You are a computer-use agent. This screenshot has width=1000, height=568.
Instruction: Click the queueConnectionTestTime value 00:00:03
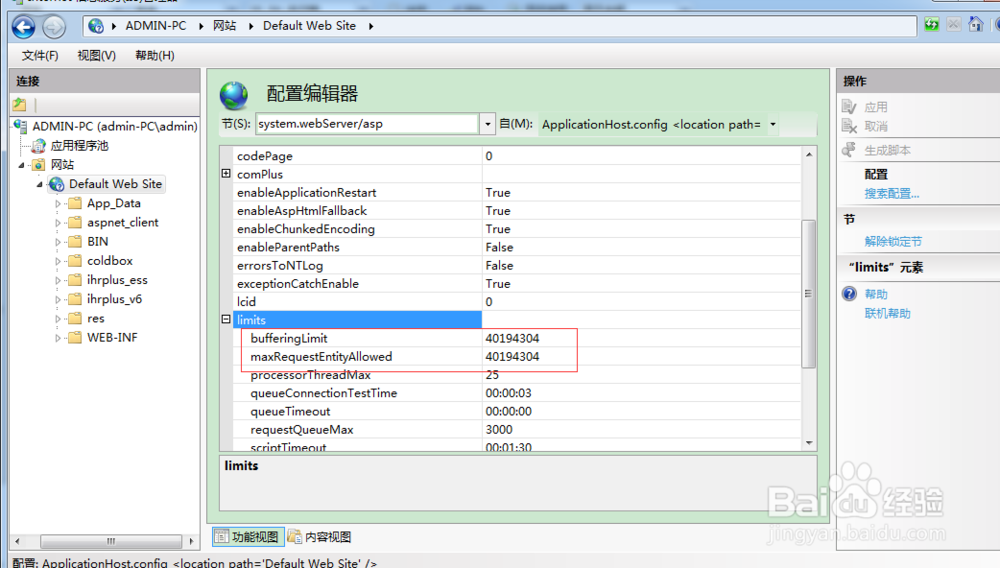pyautogui.click(x=508, y=393)
